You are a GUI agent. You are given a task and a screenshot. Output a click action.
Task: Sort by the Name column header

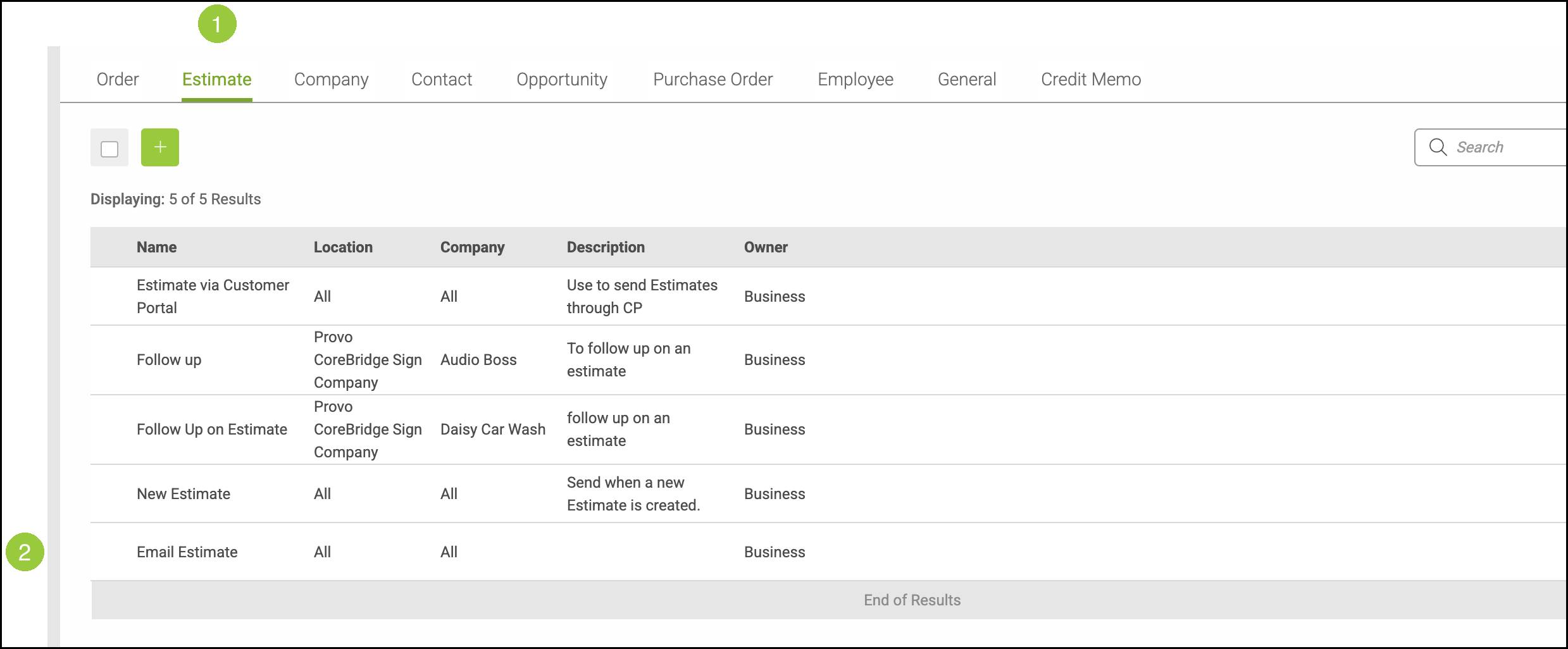tap(157, 247)
